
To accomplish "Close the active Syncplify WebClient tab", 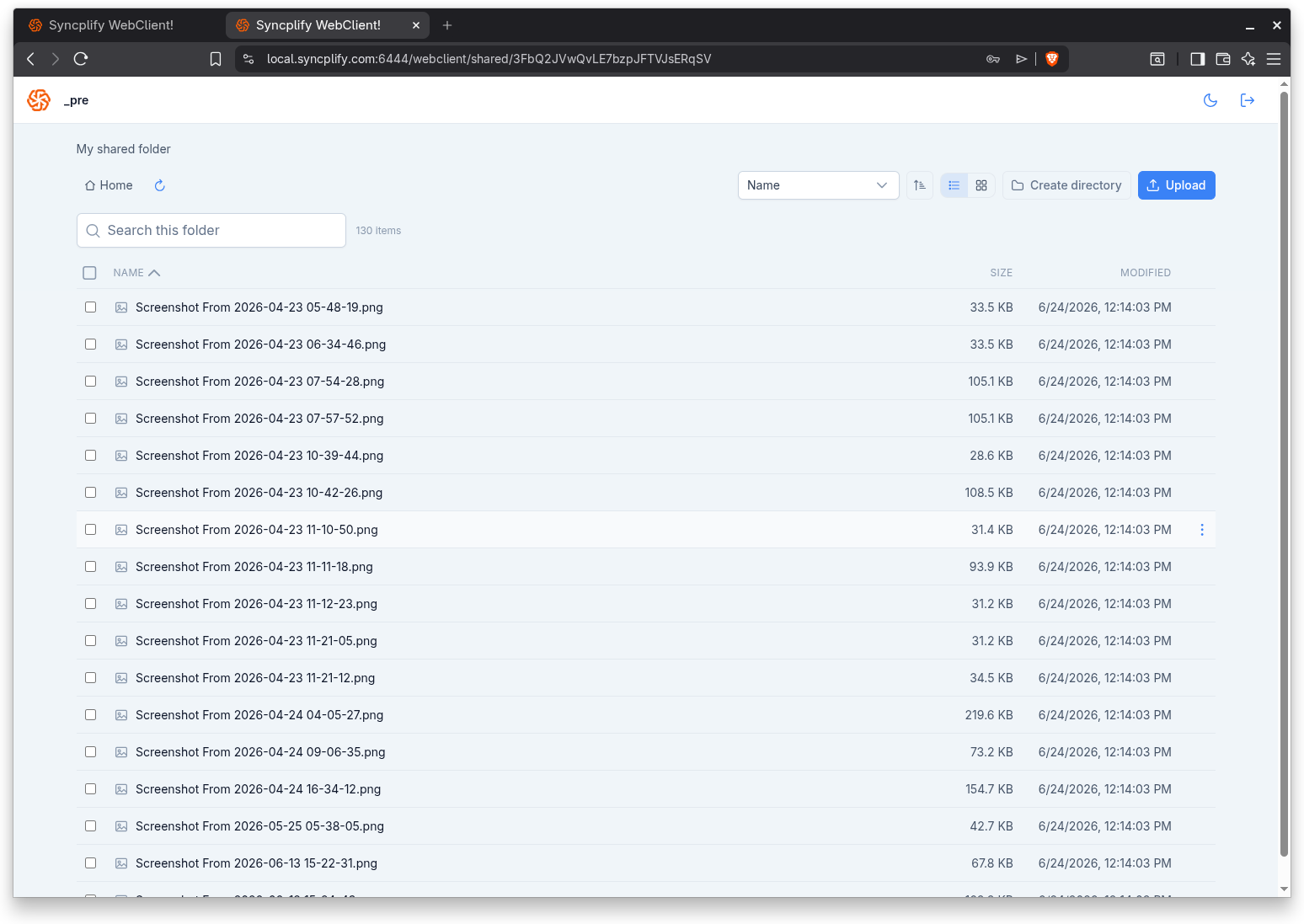I will (416, 25).
